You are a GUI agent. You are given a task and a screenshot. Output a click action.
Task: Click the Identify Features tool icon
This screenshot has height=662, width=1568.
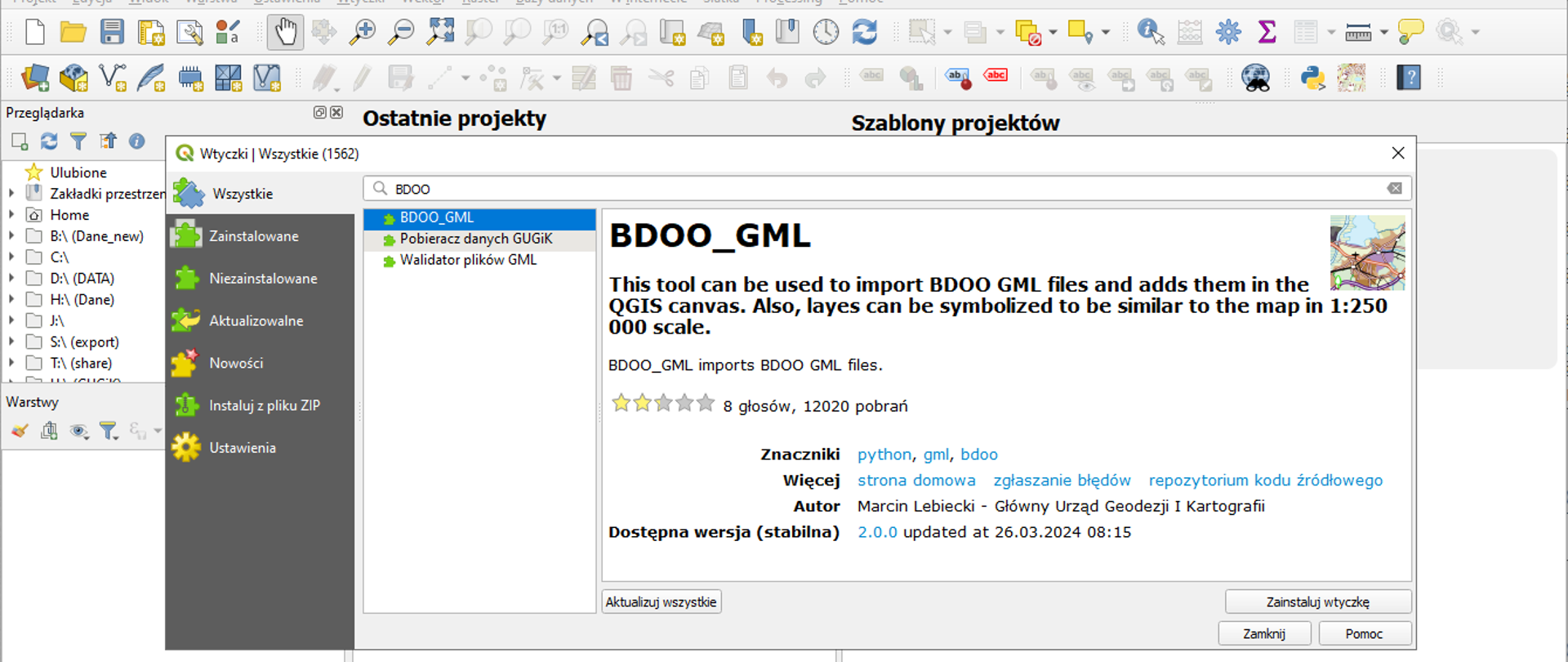pyautogui.click(x=1151, y=33)
